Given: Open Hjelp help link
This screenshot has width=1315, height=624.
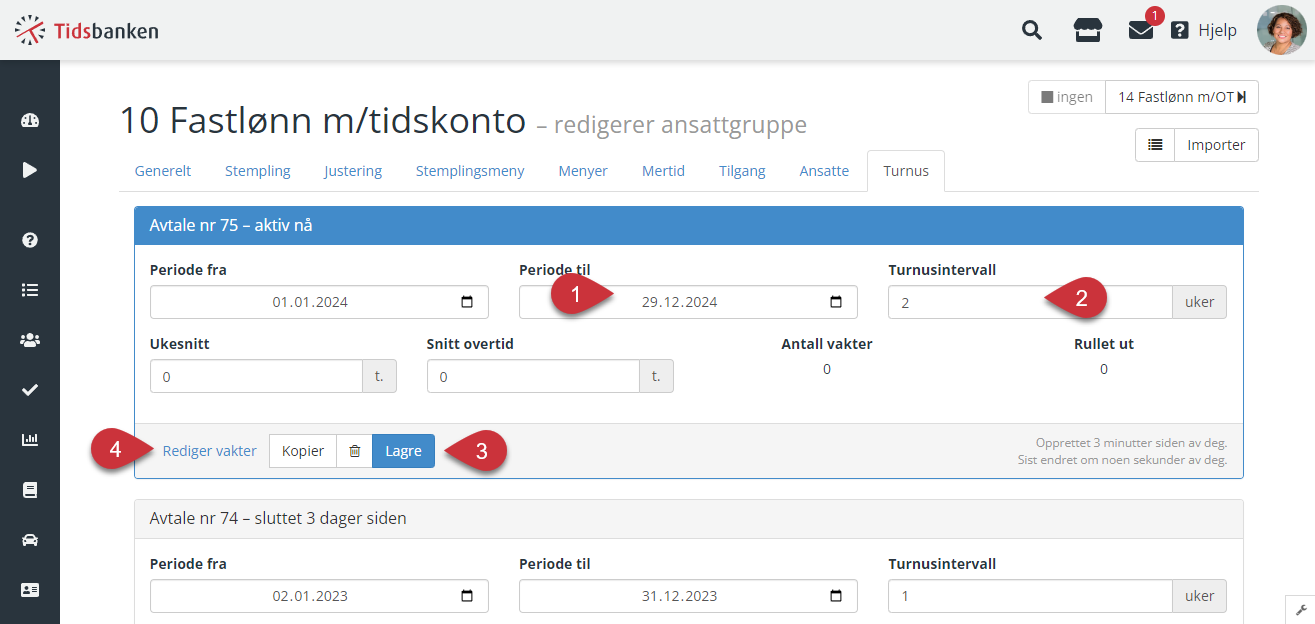Looking at the screenshot, I should click(x=1204, y=30).
